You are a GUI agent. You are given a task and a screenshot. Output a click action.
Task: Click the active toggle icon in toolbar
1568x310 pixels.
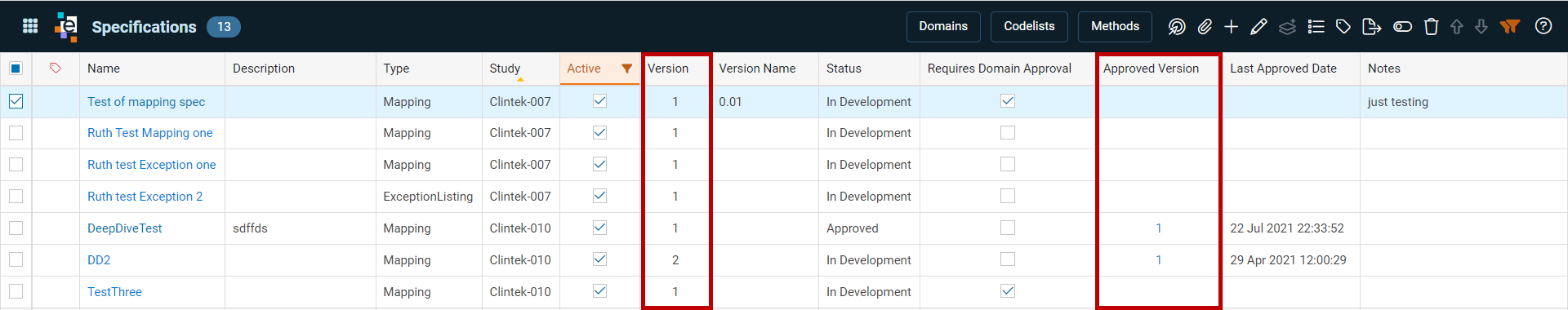pos(1402,27)
